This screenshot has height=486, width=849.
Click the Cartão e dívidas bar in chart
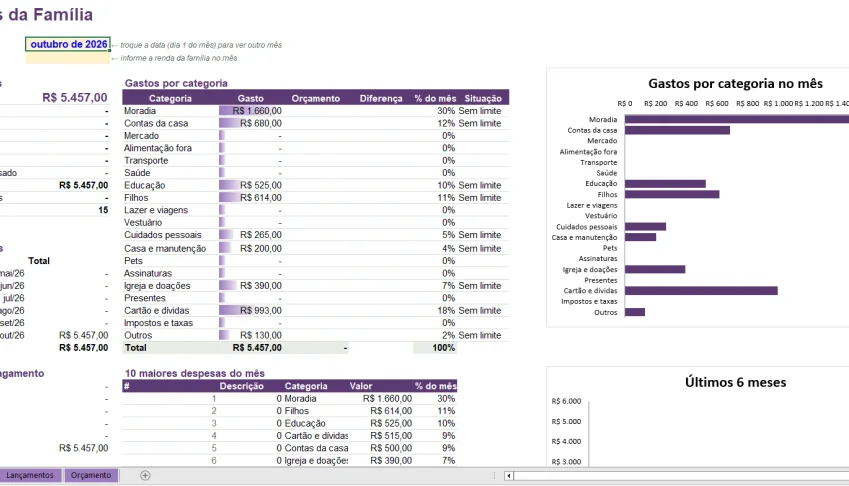coord(701,291)
